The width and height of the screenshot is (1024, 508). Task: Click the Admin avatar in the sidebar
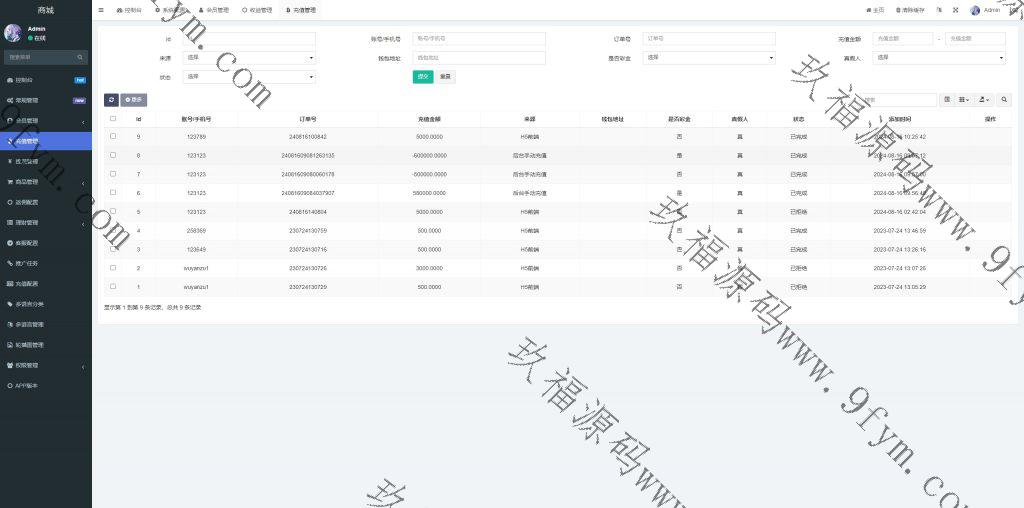[x=13, y=33]
